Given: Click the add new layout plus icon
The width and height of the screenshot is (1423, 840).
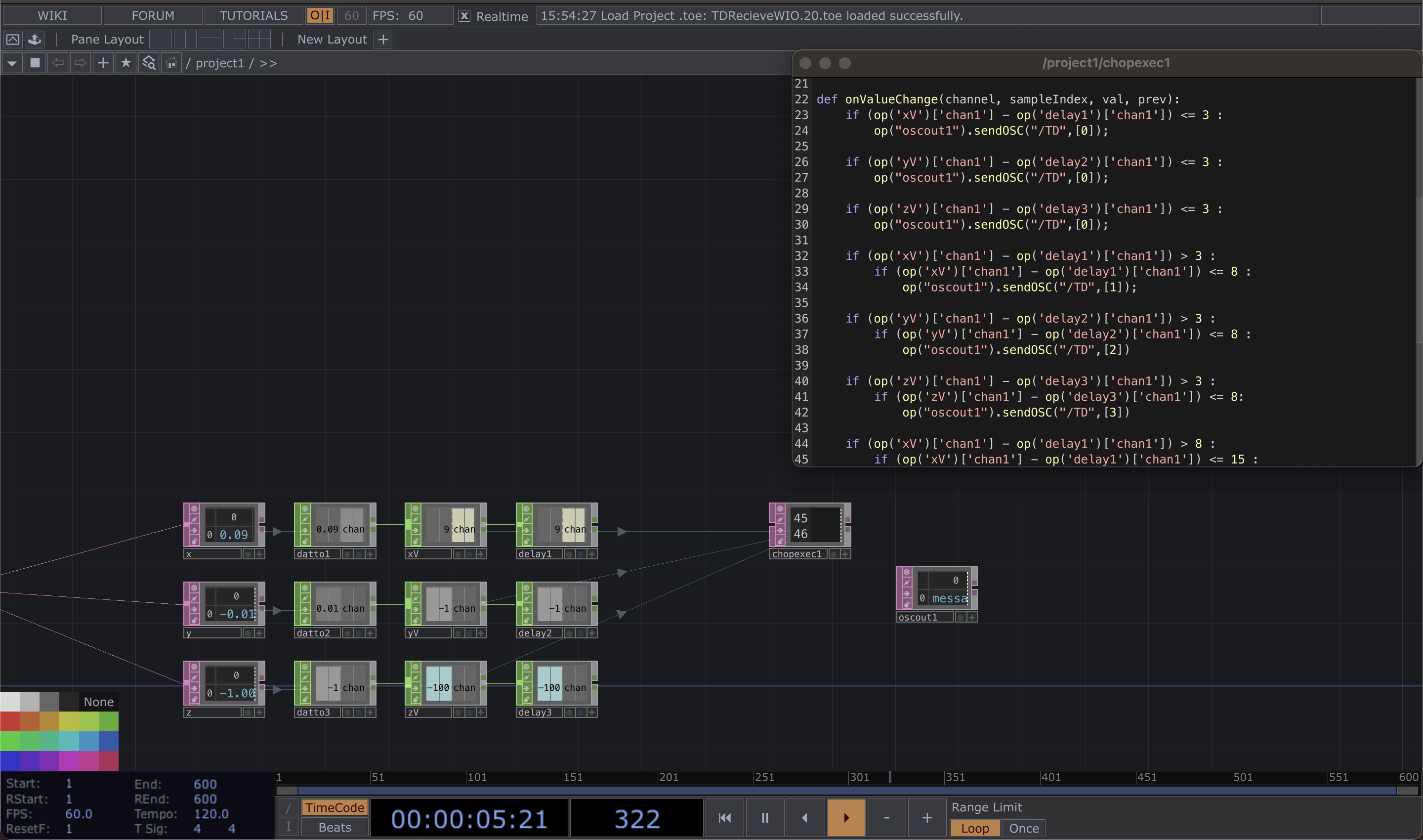Looking at the screenshot, I should click(383, 39).
